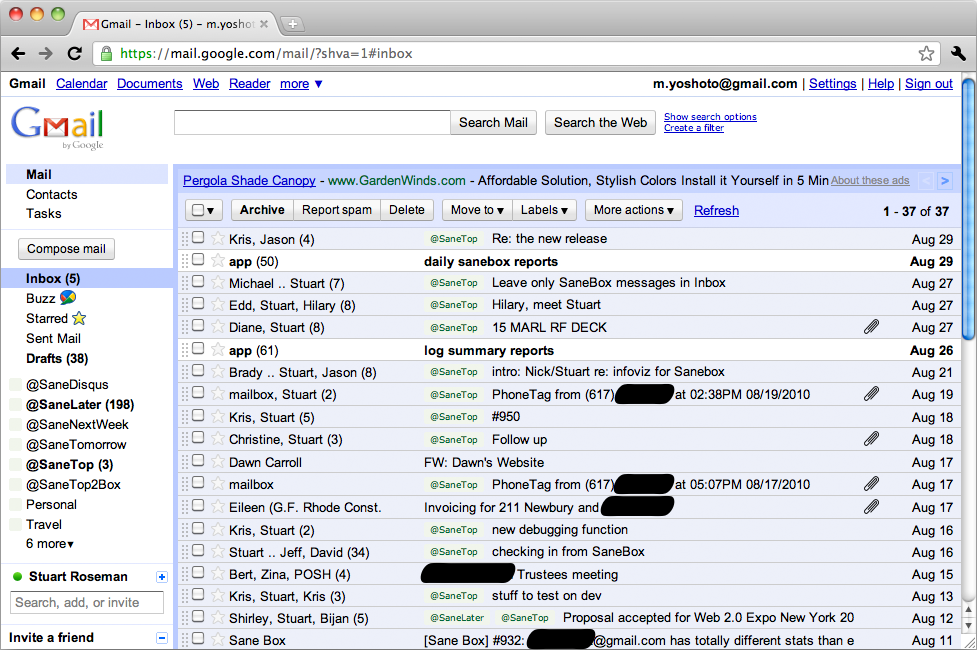Click the green status dot for Stuart Roseman
977x650 pixels.
click(x=17, y=577)
